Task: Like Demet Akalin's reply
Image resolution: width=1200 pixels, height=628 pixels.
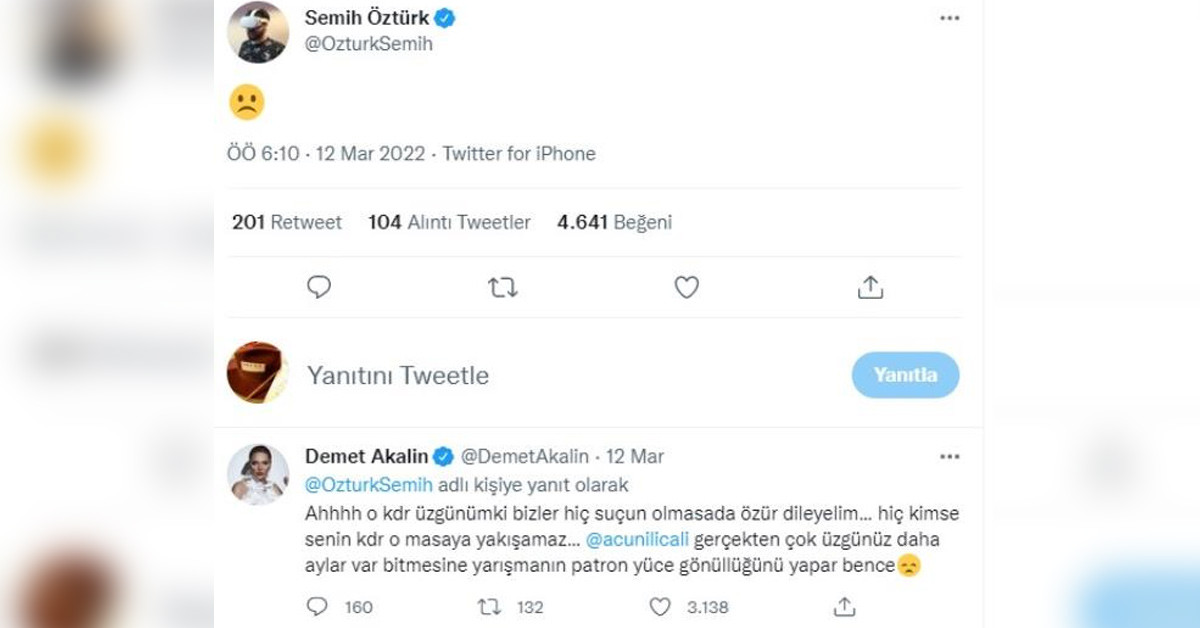Action: click(660, 607)
